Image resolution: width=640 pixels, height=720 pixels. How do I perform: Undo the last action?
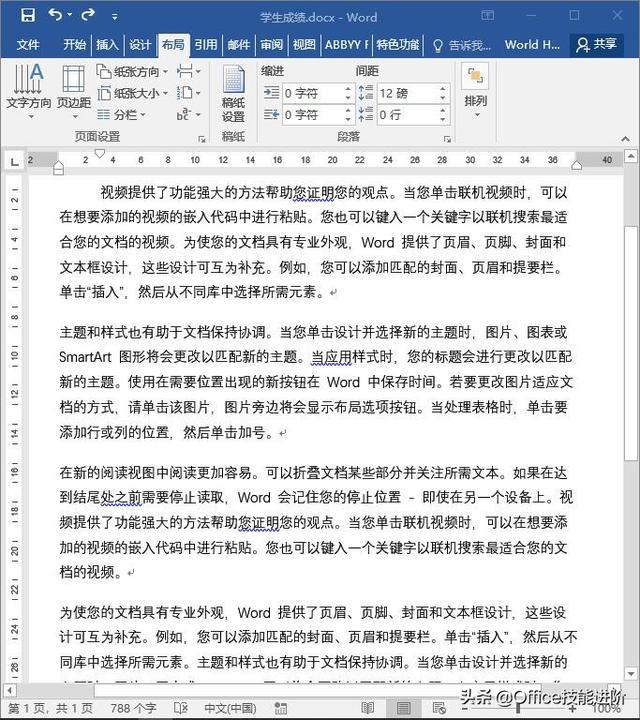[55, 15]
